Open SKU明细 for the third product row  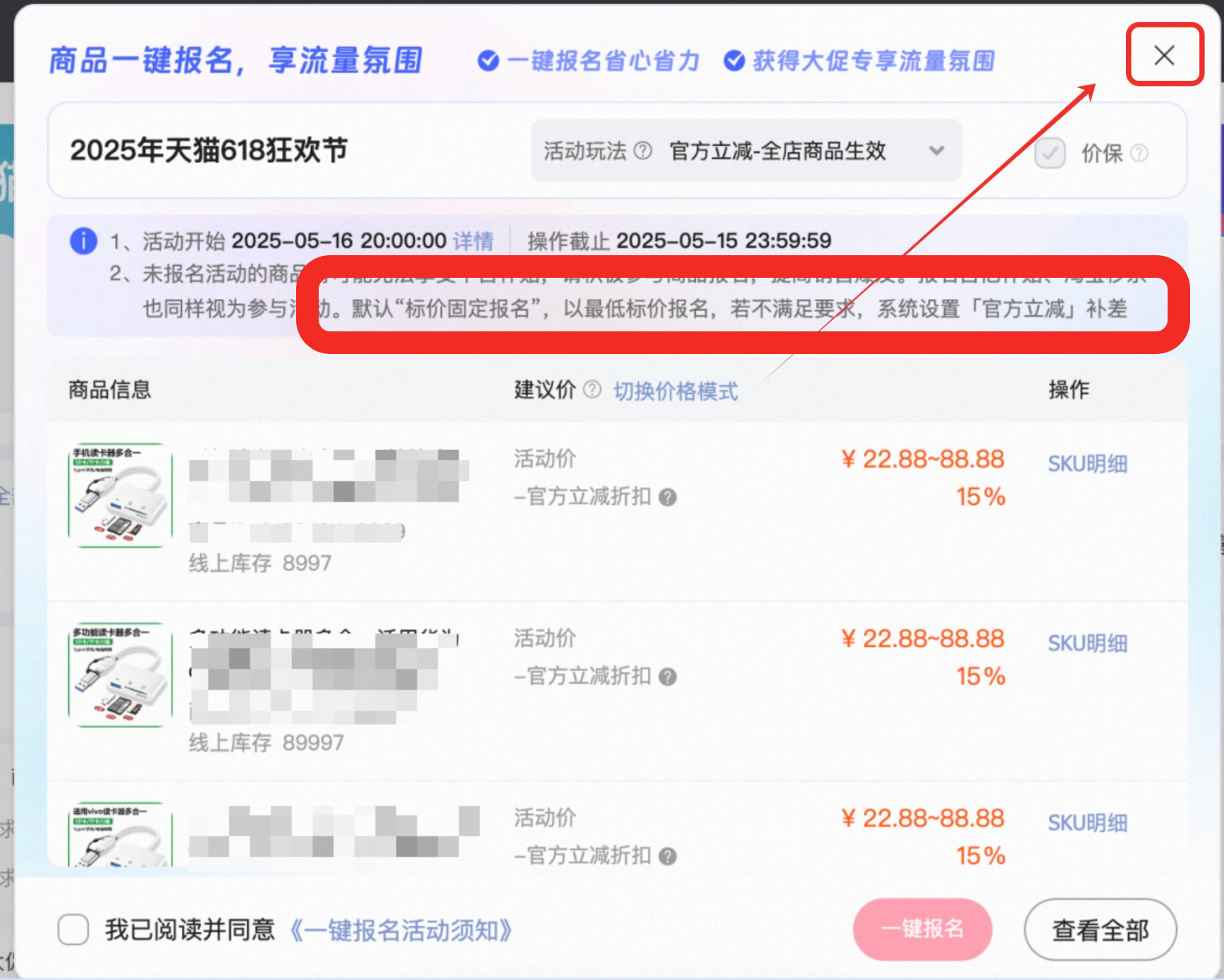1087,823
